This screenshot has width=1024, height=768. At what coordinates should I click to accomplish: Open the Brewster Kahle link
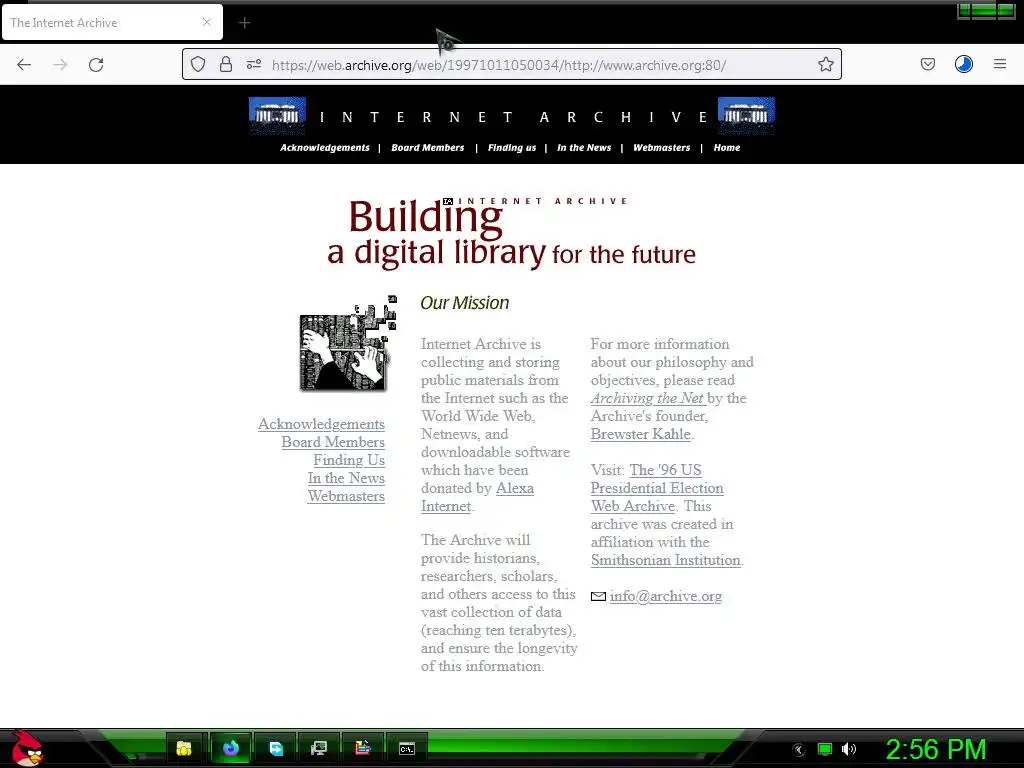click(x=641, y=434)
